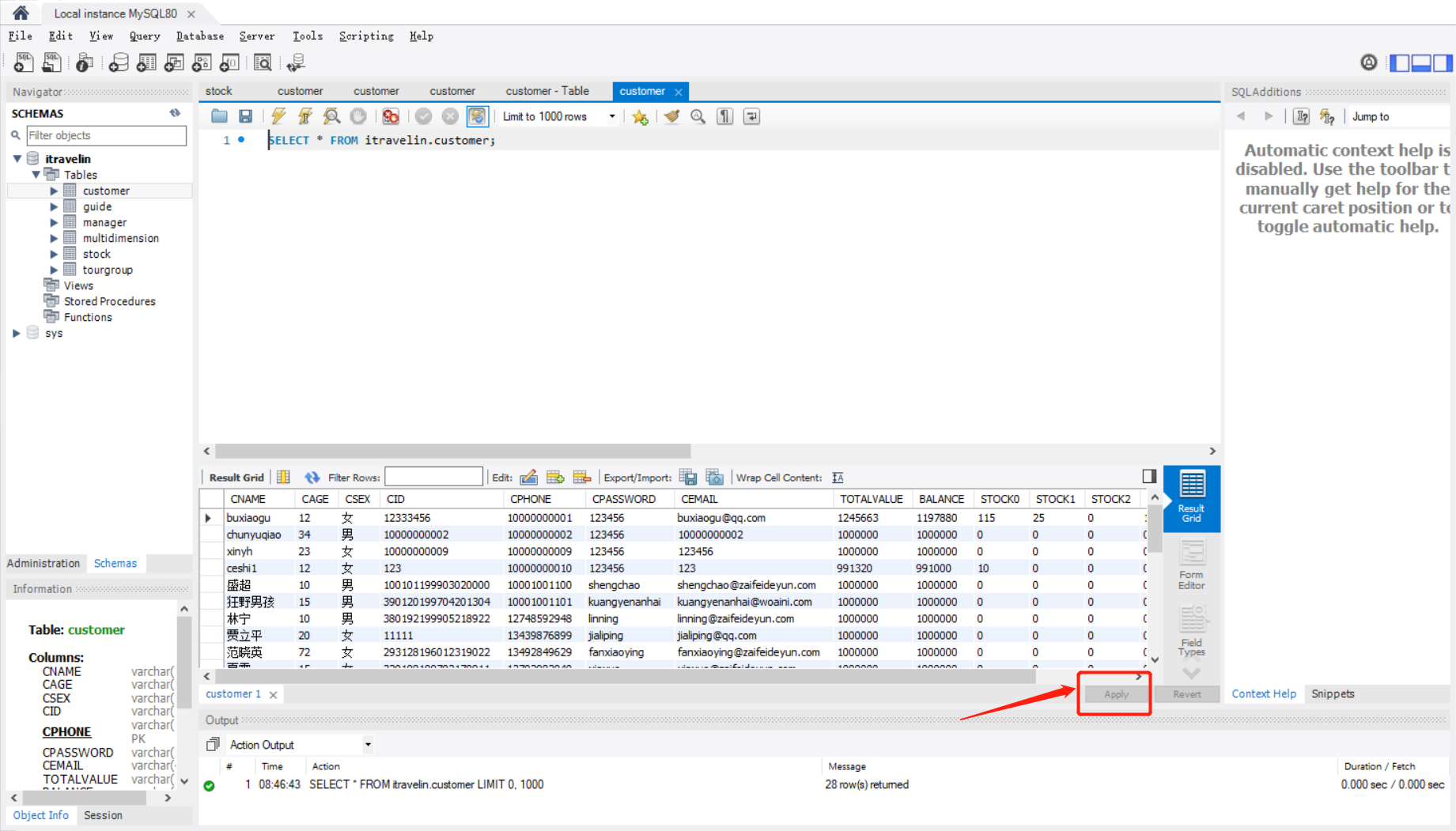Toggle the secondary result side panel

[1149, 476]
